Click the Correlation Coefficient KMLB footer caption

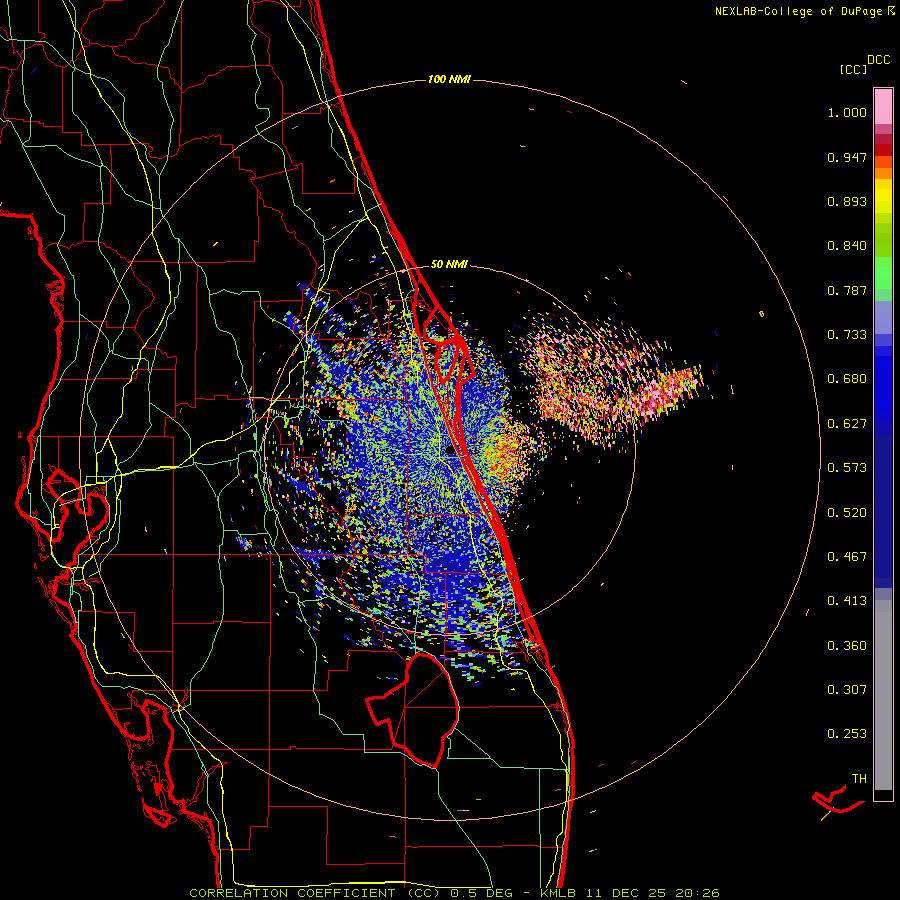[454, 893]
